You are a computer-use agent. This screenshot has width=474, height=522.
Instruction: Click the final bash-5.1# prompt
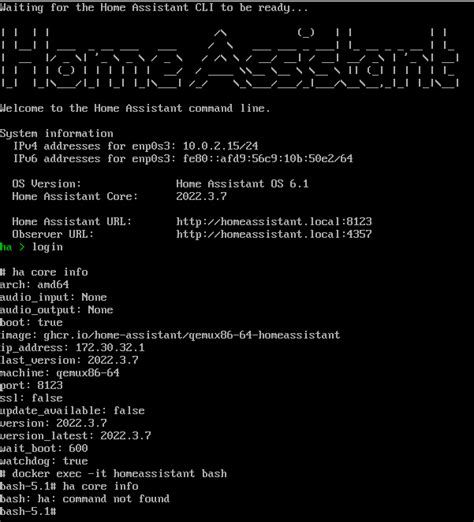coord(28,511)
